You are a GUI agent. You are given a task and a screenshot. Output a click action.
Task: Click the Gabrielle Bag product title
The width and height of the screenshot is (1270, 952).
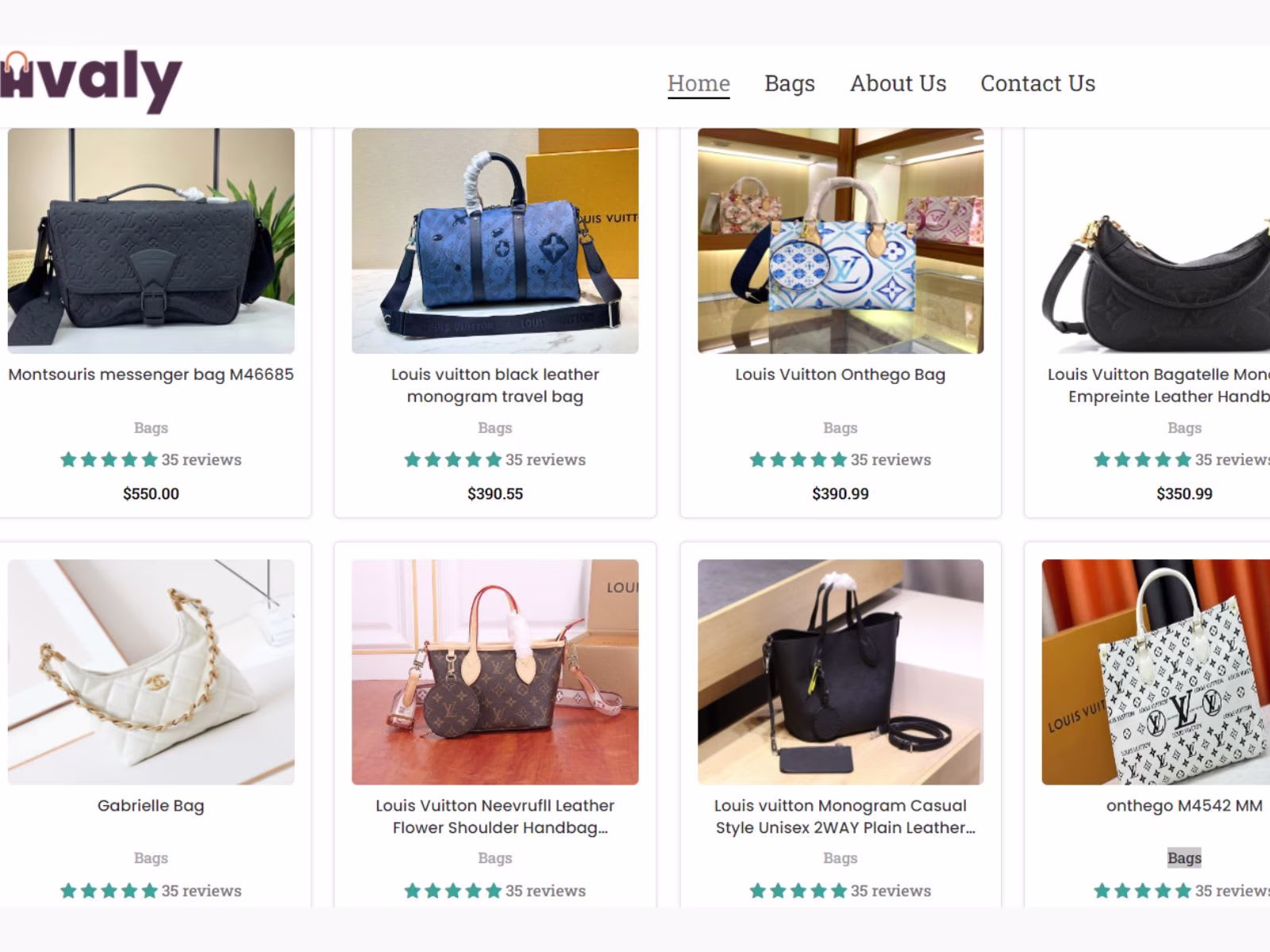[151, 805]
